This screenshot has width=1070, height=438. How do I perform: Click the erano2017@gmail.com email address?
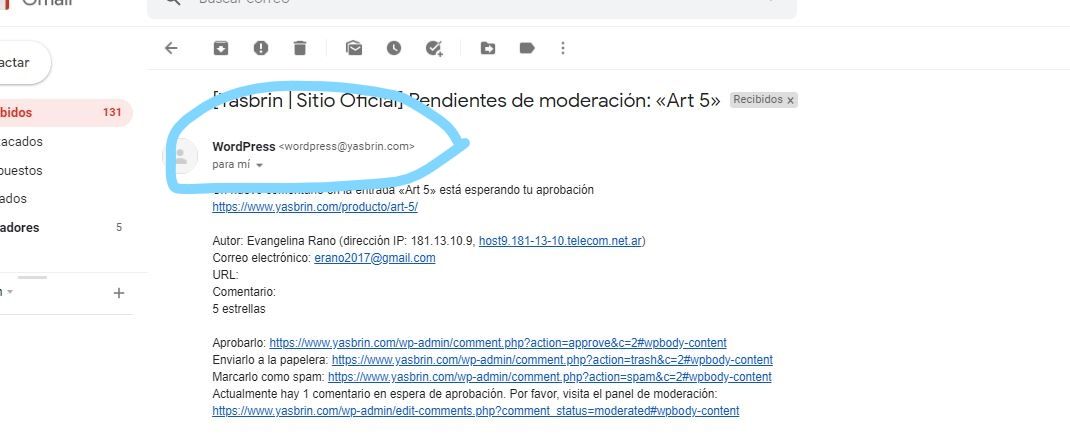tap(375, 258)
